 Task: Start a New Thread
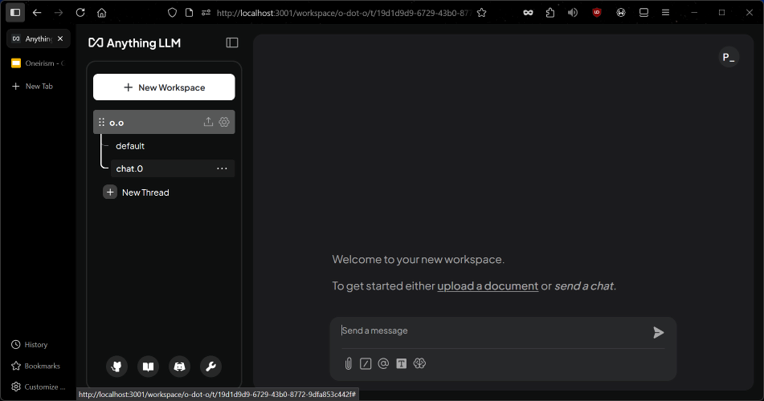136,192
